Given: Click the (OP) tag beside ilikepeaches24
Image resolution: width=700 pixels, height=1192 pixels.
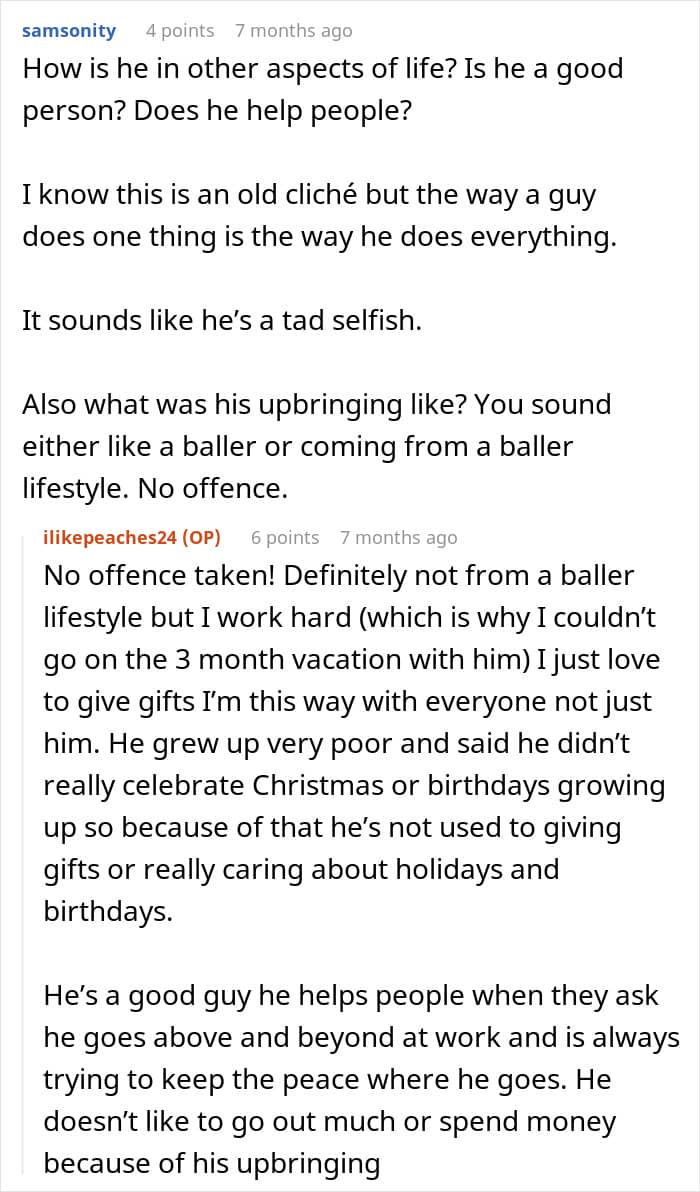Looking at the screenshot, I should pos(201,538).
